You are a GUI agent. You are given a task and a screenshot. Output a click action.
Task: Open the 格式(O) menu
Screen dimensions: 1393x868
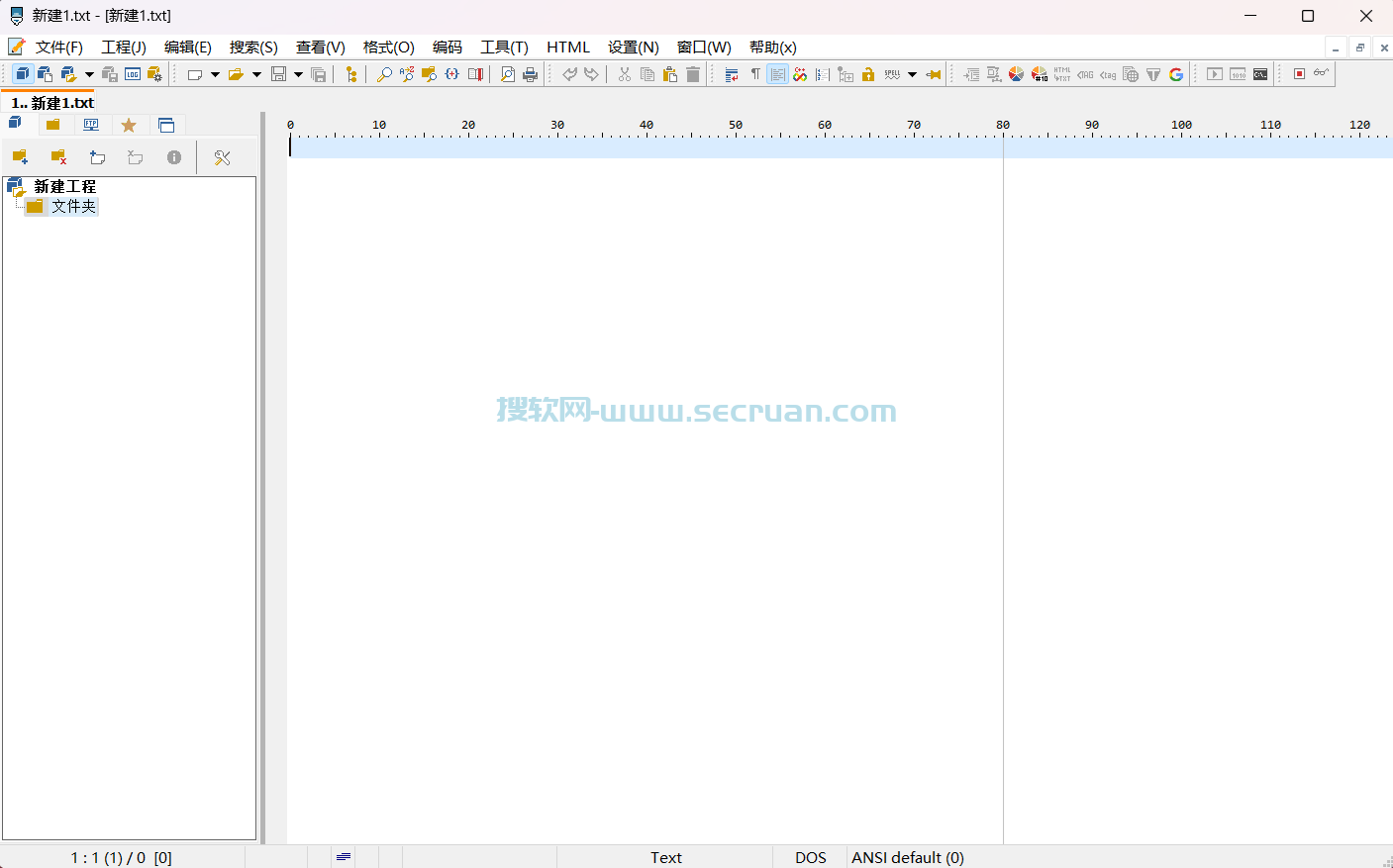coord(389,47)
